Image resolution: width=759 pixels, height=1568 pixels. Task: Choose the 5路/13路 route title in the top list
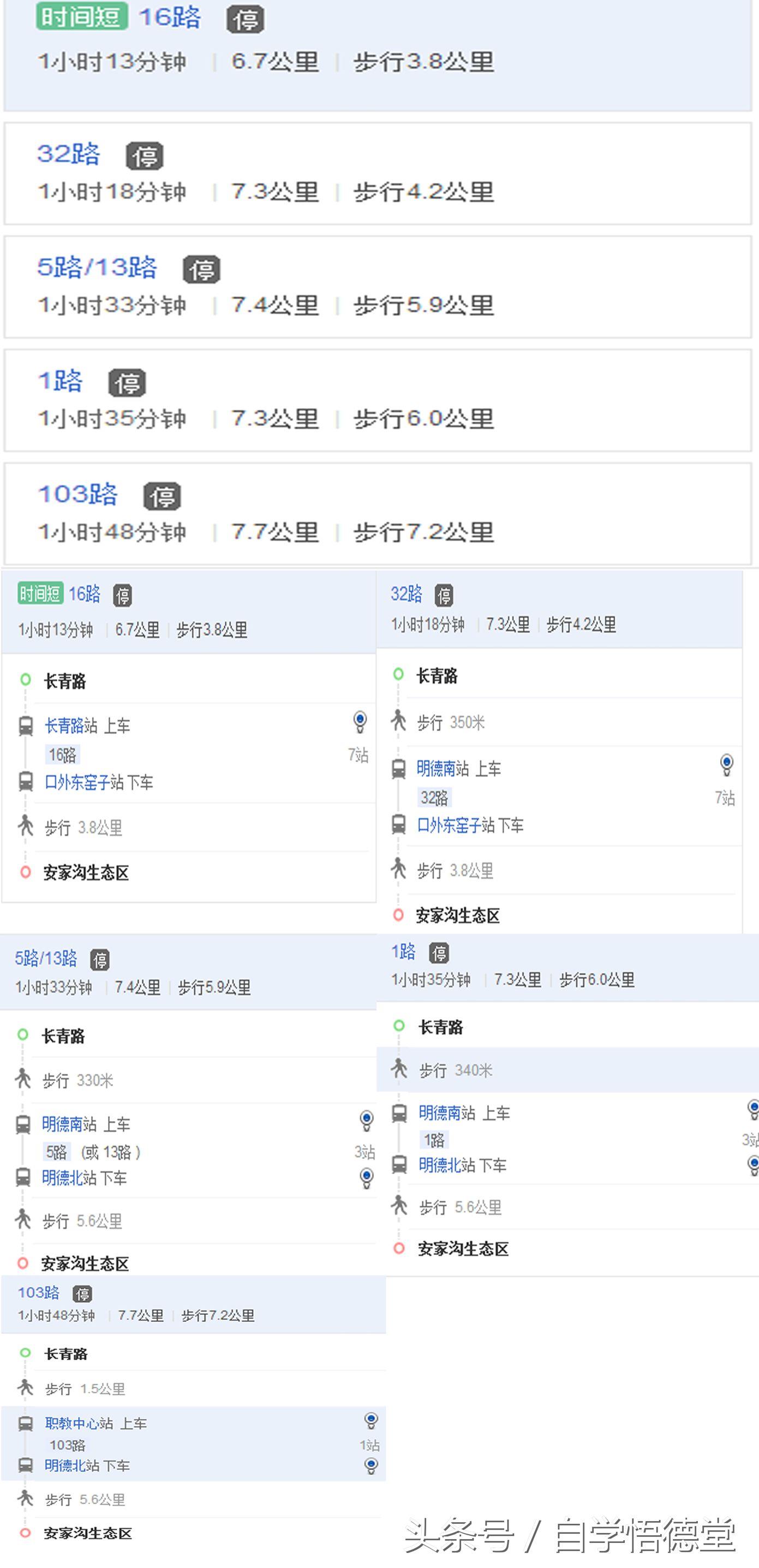[x=97, y=267]
